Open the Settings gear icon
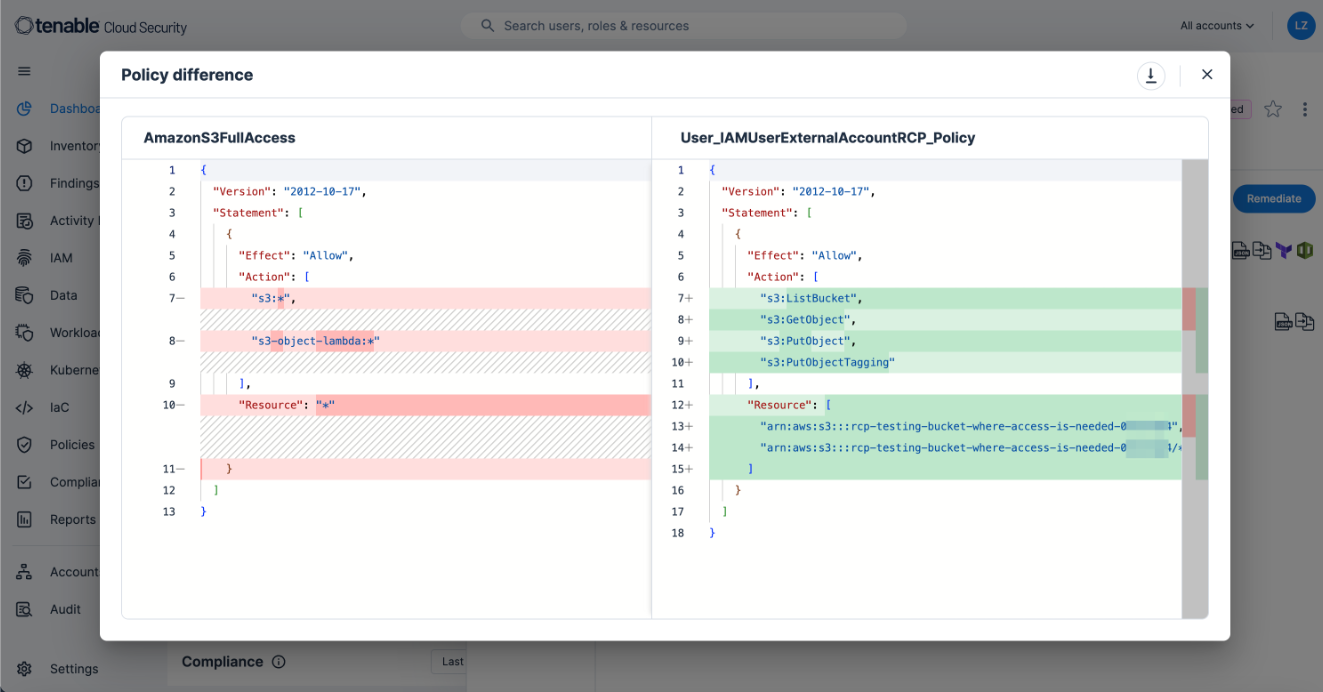The width and height of the screenshot is (1323, 692). tap(25, 668)
